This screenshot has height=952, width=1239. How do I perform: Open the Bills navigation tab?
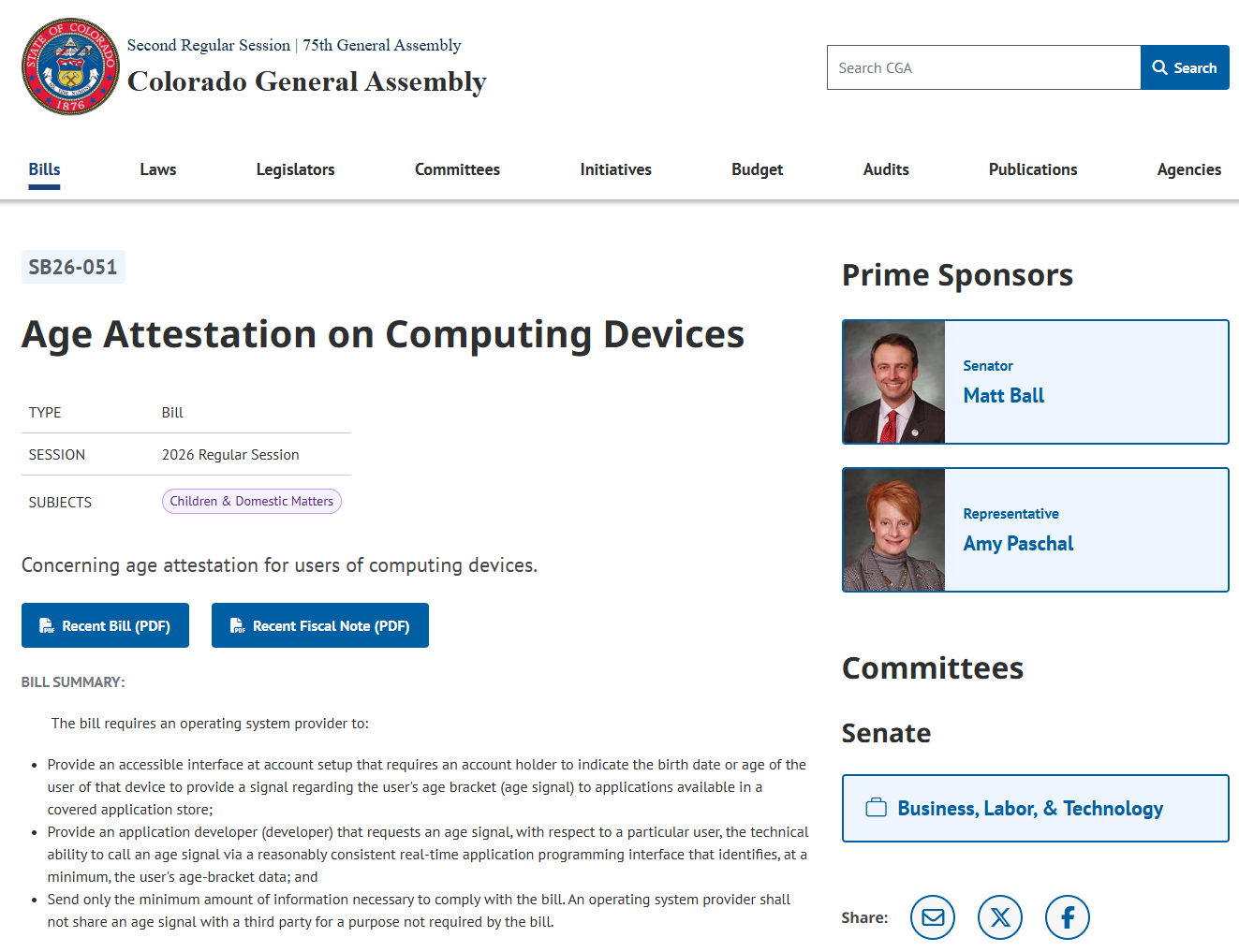pyautogui.click(x=44, y=169)
